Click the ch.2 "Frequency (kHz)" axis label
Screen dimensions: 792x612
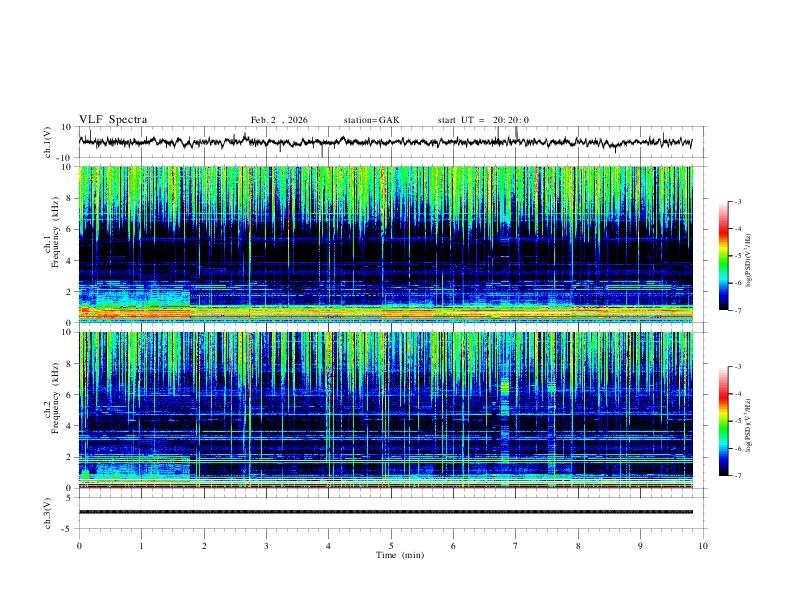(x=56, y=398)
